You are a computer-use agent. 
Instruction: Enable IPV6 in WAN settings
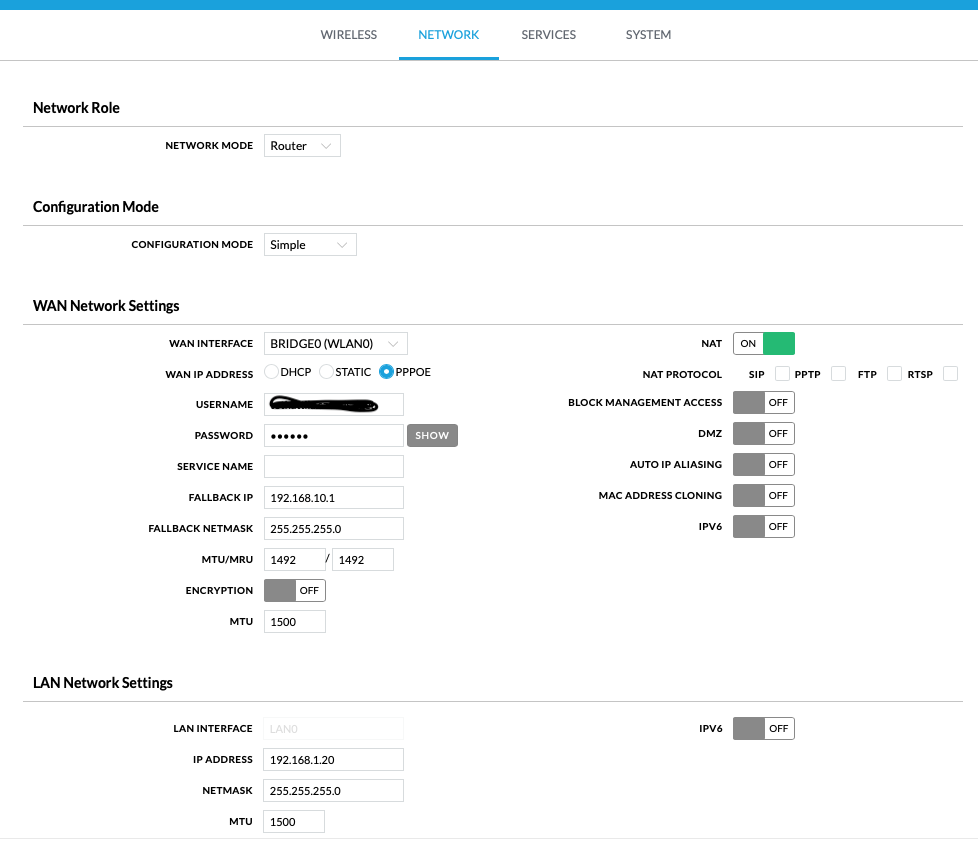(x=763, y=526)
